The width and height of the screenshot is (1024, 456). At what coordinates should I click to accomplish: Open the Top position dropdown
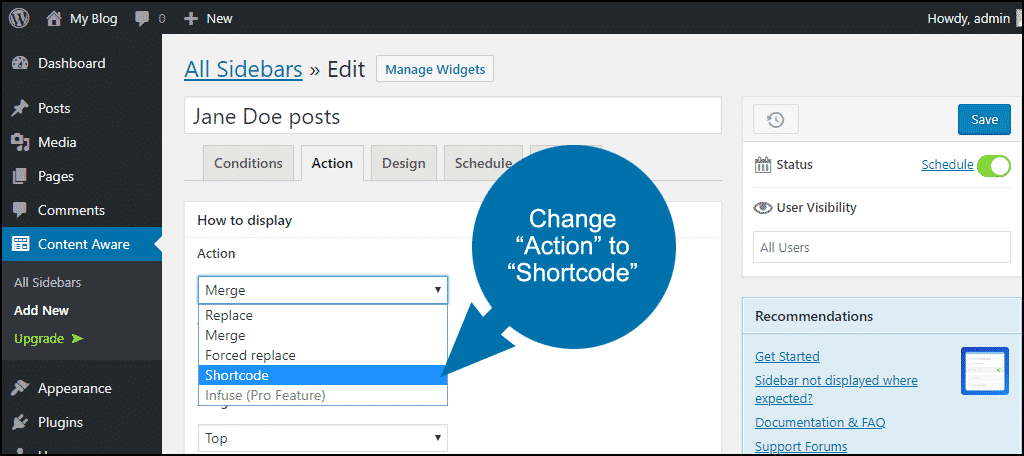(323, 438)
